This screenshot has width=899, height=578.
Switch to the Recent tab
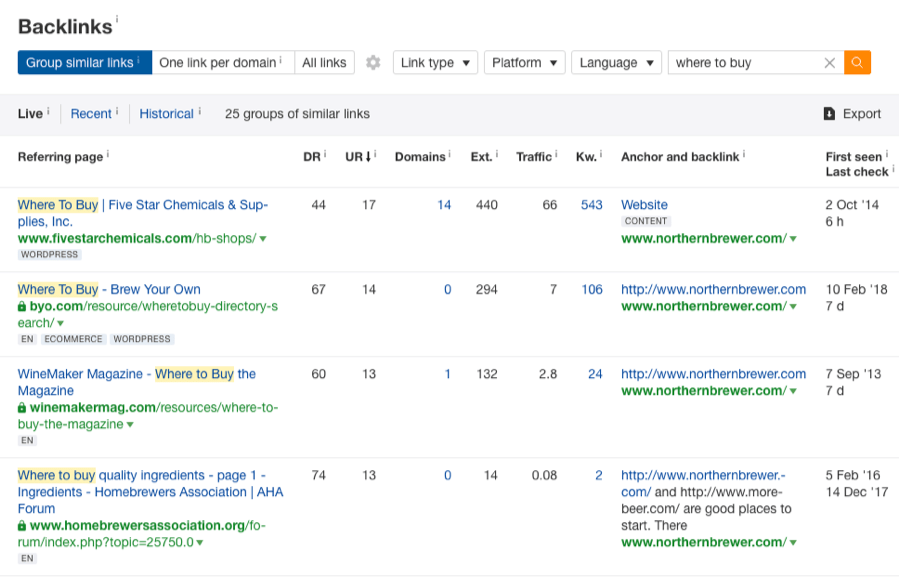coord(93,113)
